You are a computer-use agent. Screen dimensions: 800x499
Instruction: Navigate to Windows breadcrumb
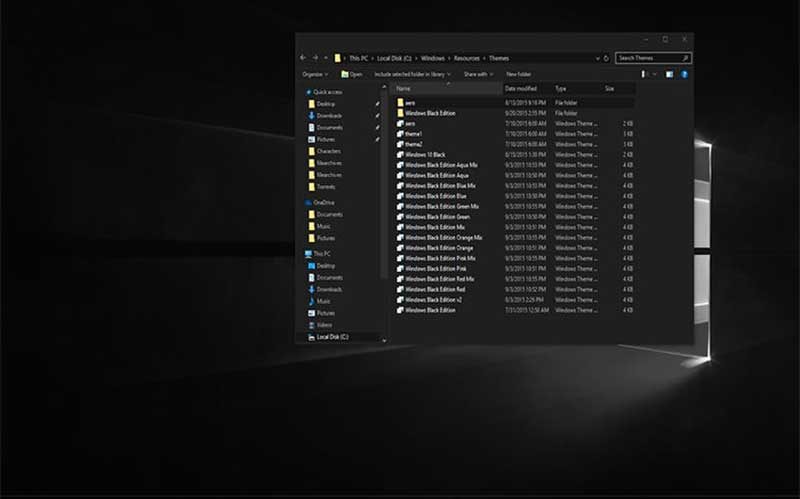(x=433, y=58)
